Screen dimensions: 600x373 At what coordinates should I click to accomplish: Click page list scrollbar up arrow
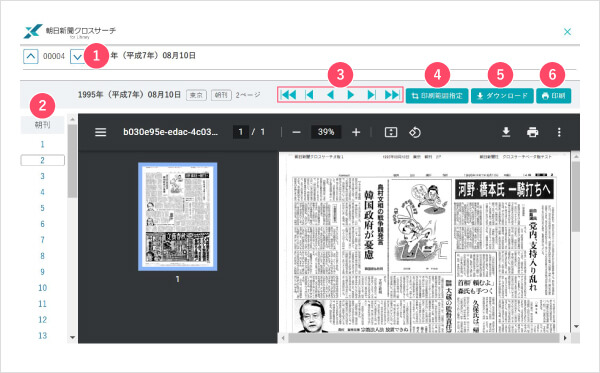pos(72,119)
